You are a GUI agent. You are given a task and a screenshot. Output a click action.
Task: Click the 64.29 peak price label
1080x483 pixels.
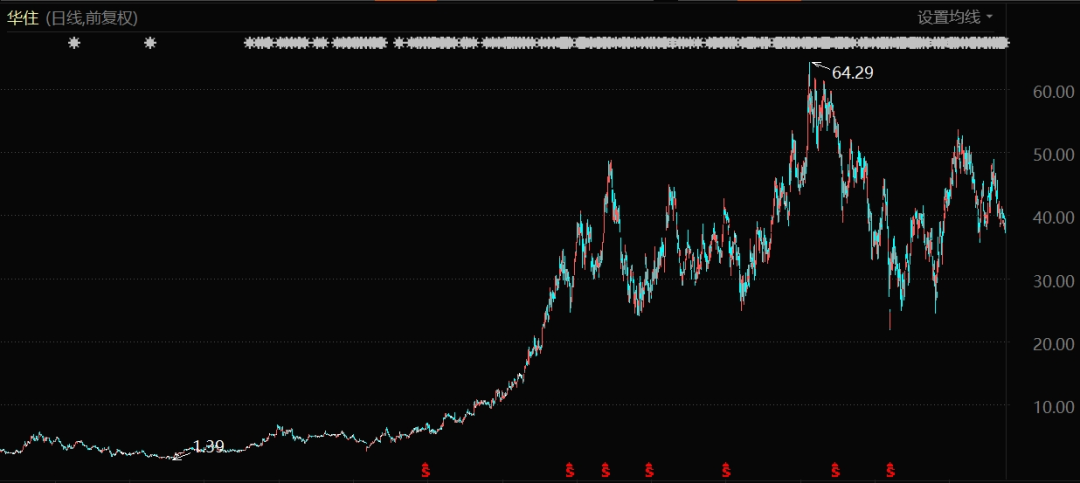[852, 72]
